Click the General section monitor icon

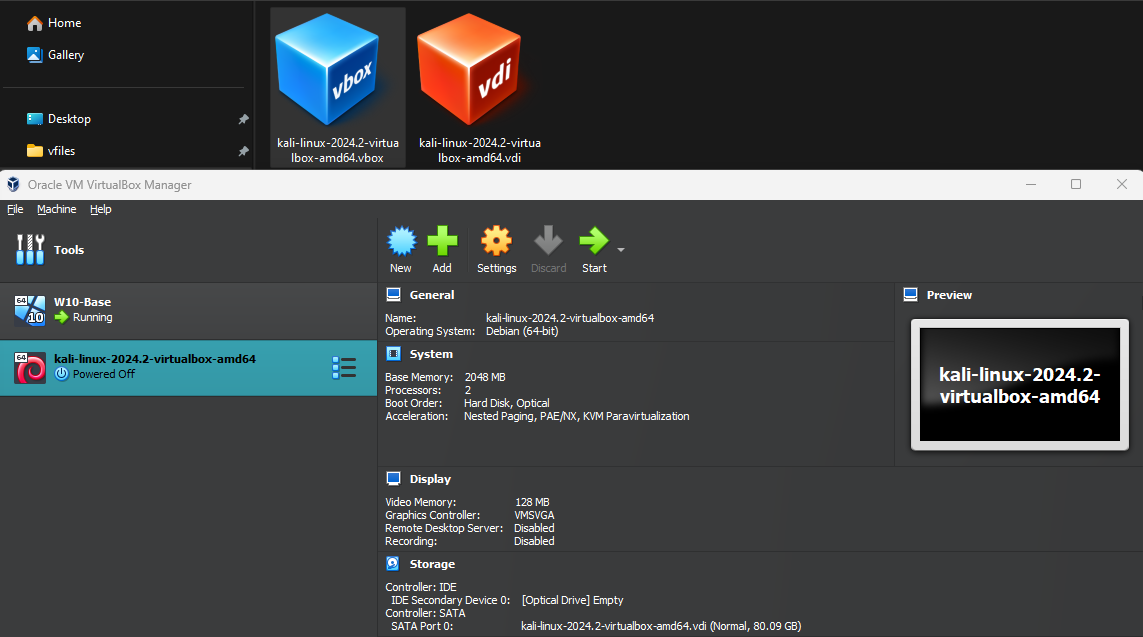(x=394, y=294)
